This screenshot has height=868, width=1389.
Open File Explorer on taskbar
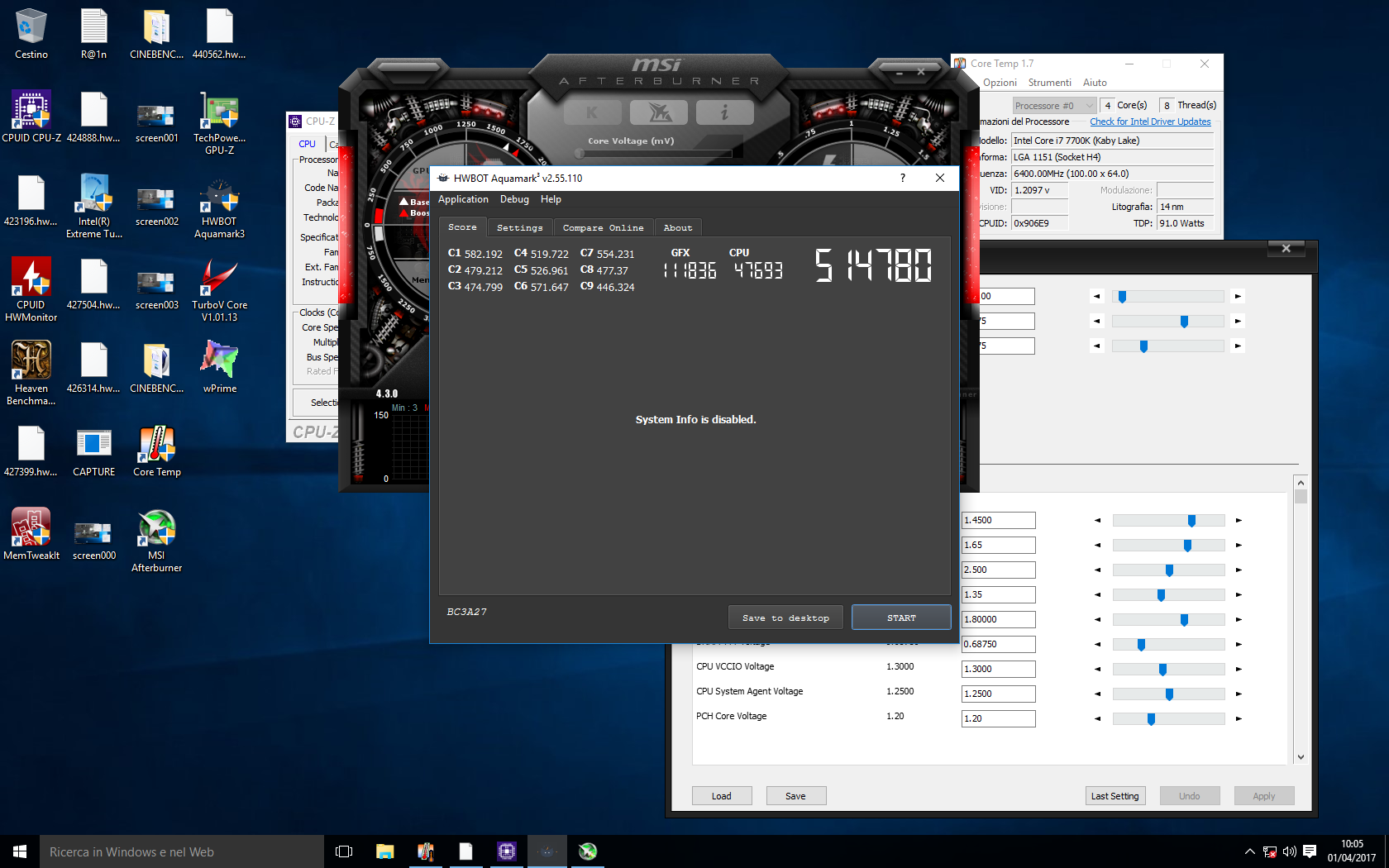point(385,851)
